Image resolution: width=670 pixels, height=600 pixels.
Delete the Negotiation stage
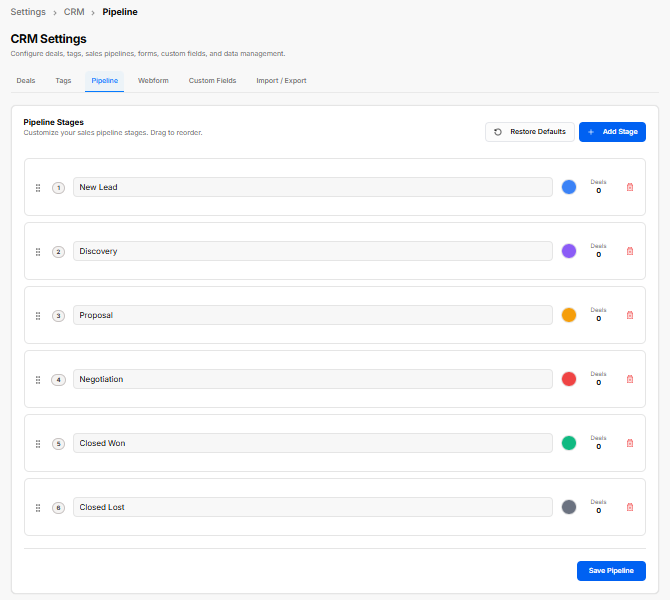(630, 379)
